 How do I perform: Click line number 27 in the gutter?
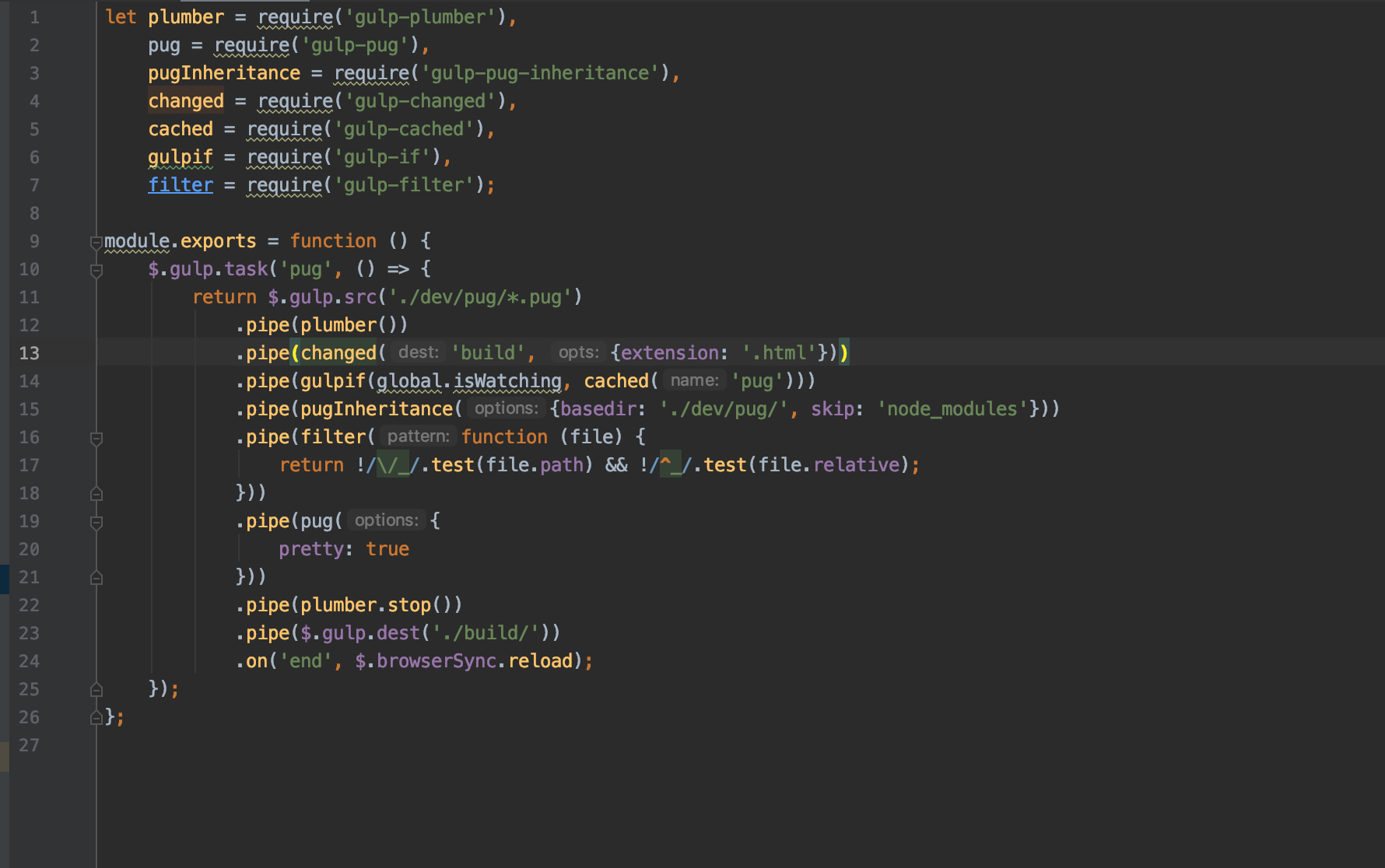pos(30,745)
